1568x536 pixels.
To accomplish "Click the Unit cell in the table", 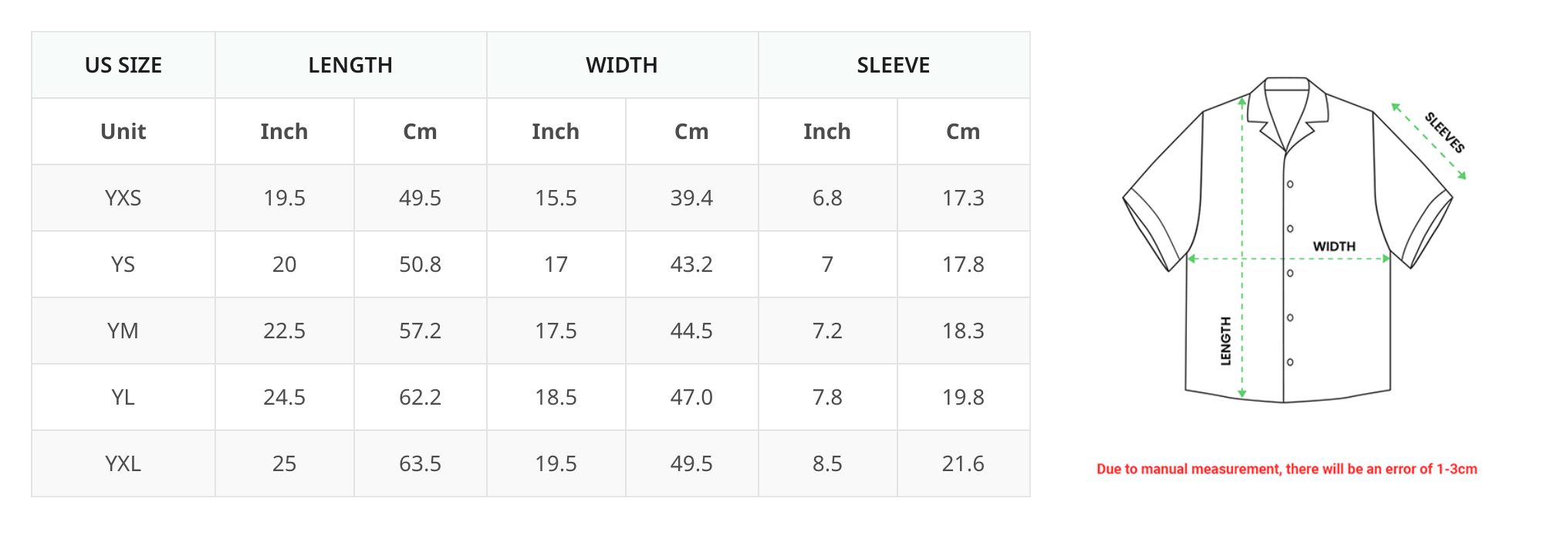I will [123, 131].
